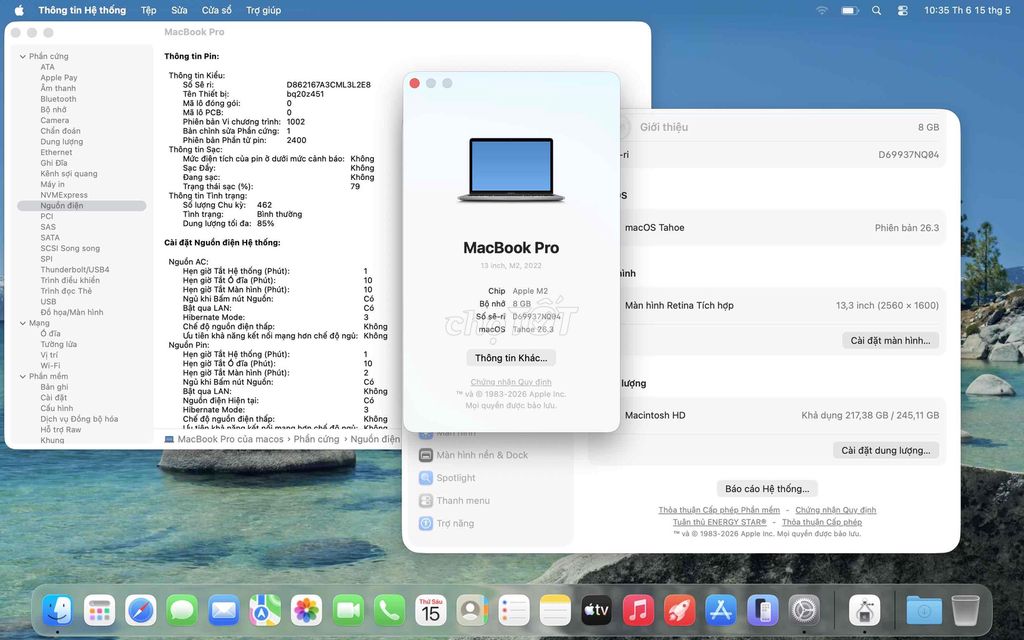Open the Cửa sổ menu

pos(217,10)
